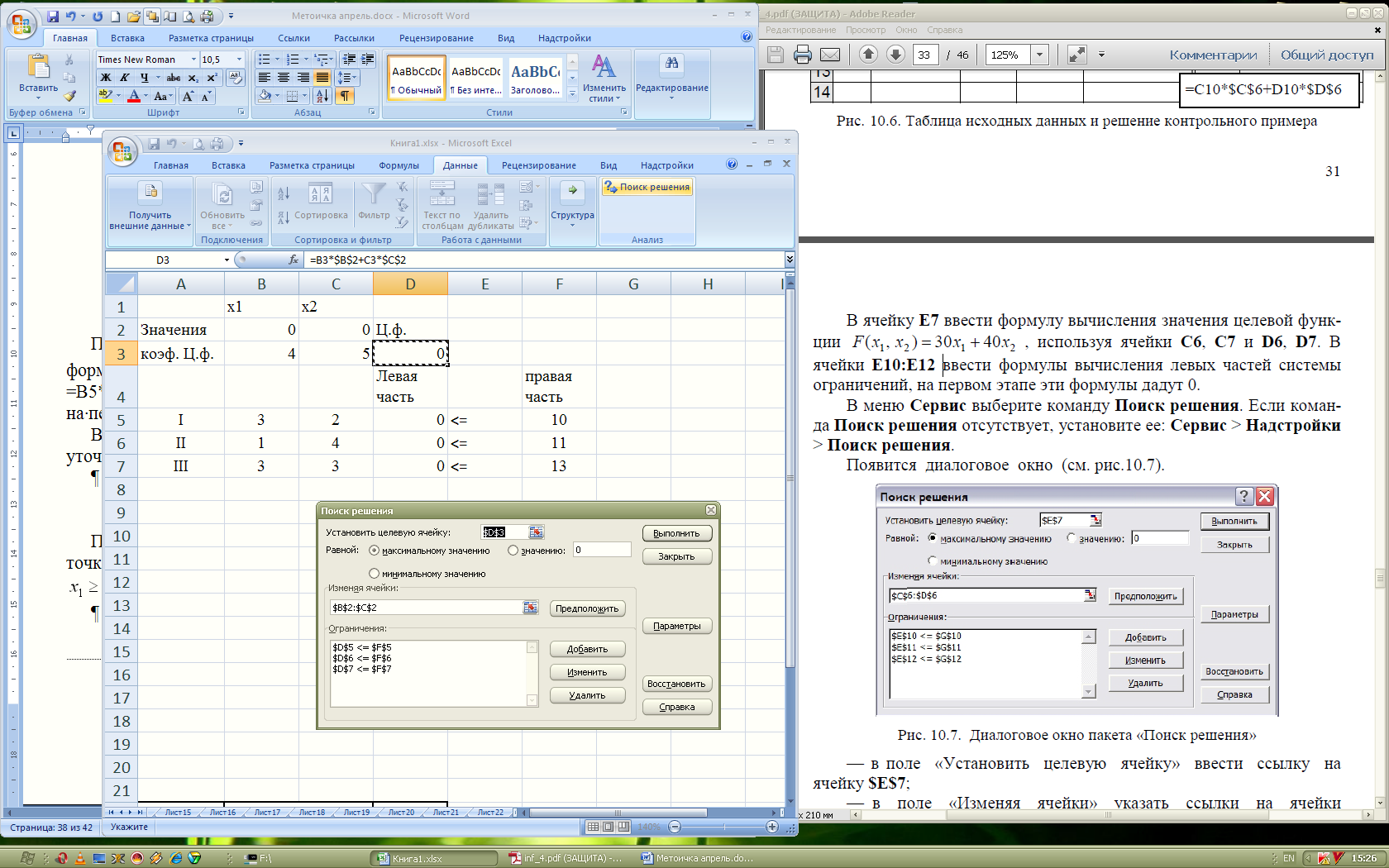Open Шрифт dialog launcher in Word
The height and width of the screenshot is (868, 1389).
click(x=241, y=112)
